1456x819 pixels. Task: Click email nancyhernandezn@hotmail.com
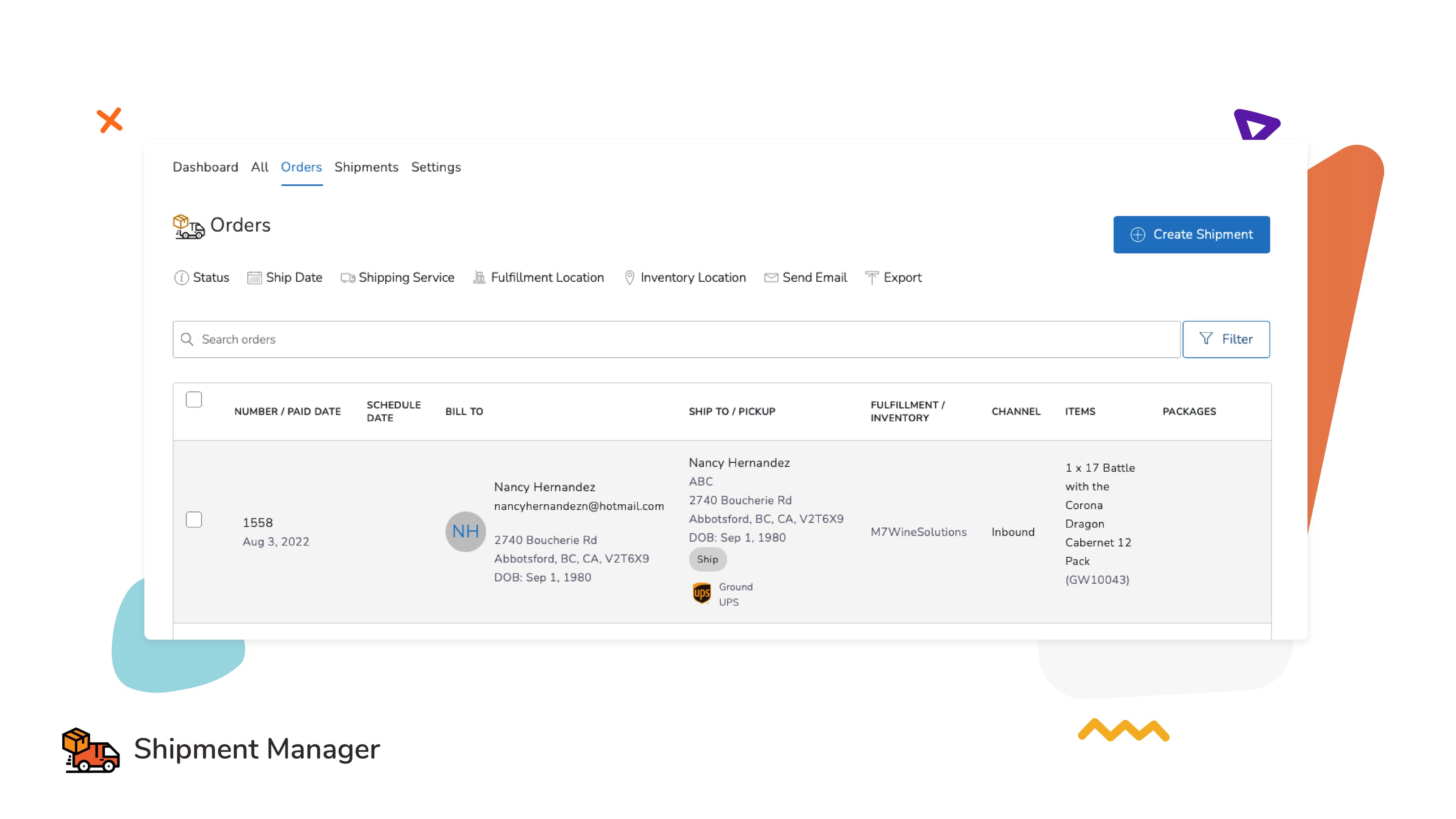pos(579,506)
